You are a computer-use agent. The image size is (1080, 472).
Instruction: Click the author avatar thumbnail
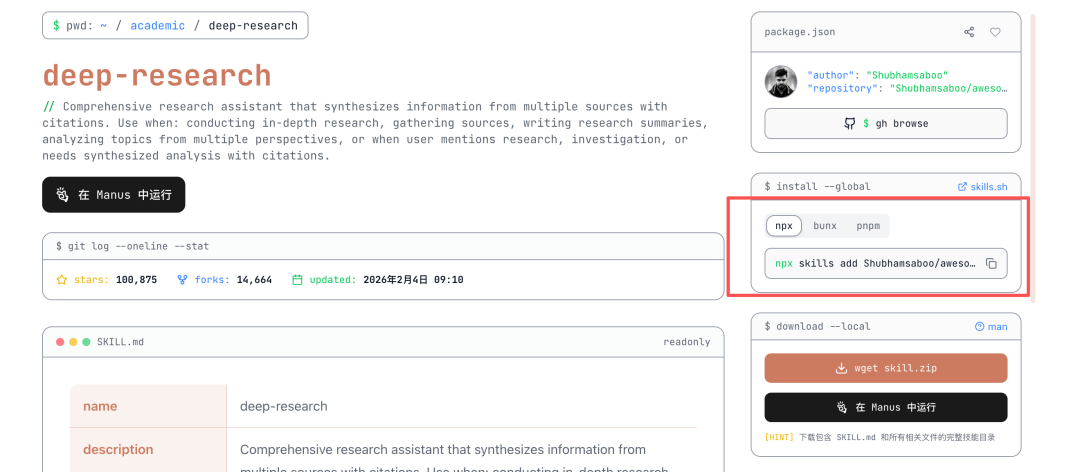point(781,82)
